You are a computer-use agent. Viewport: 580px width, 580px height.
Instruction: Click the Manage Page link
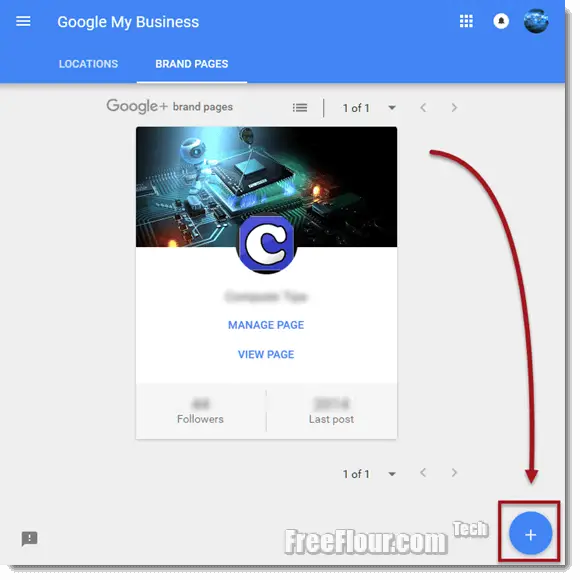coord(266,325)
